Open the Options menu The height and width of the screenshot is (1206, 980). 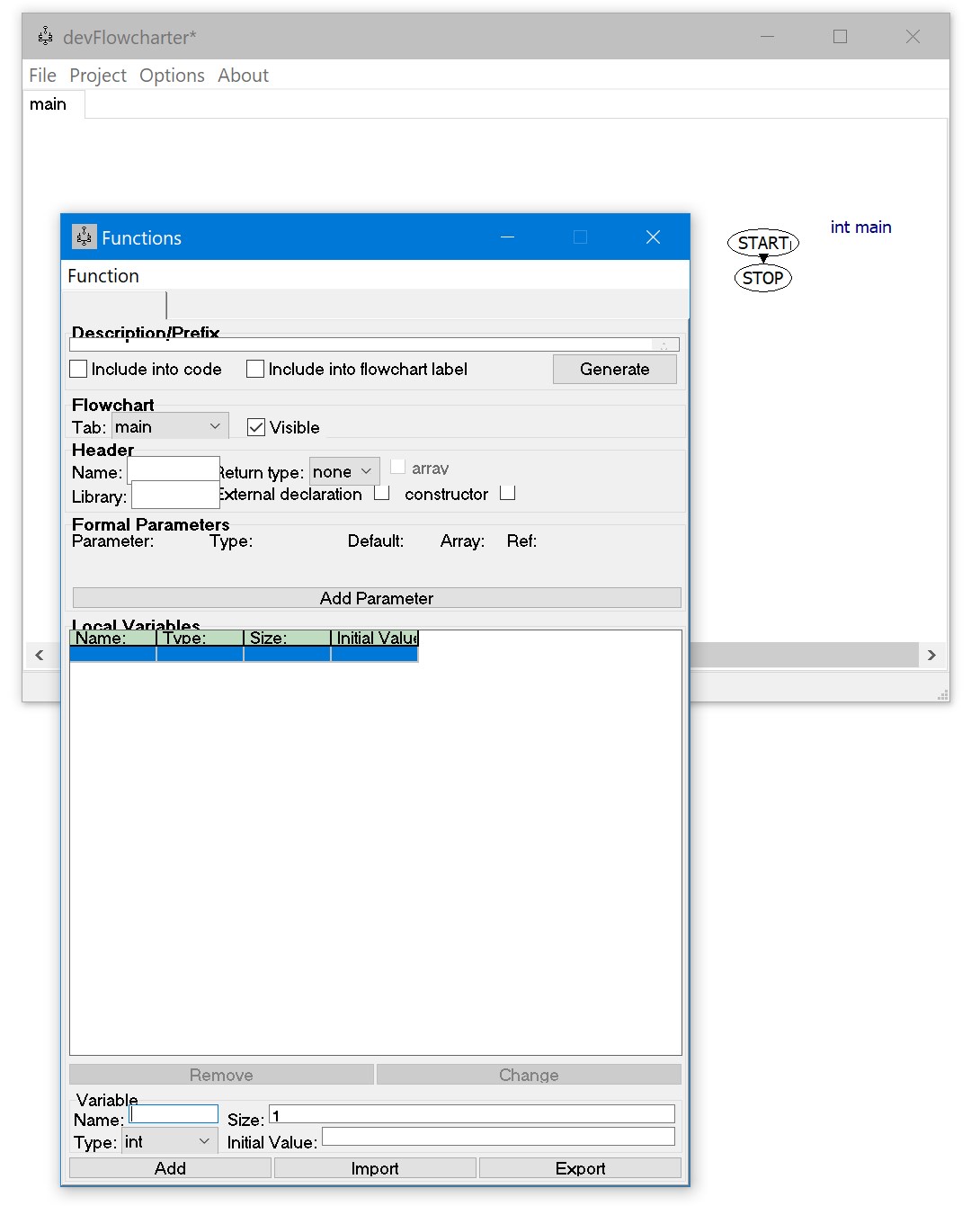pos(172,76)
